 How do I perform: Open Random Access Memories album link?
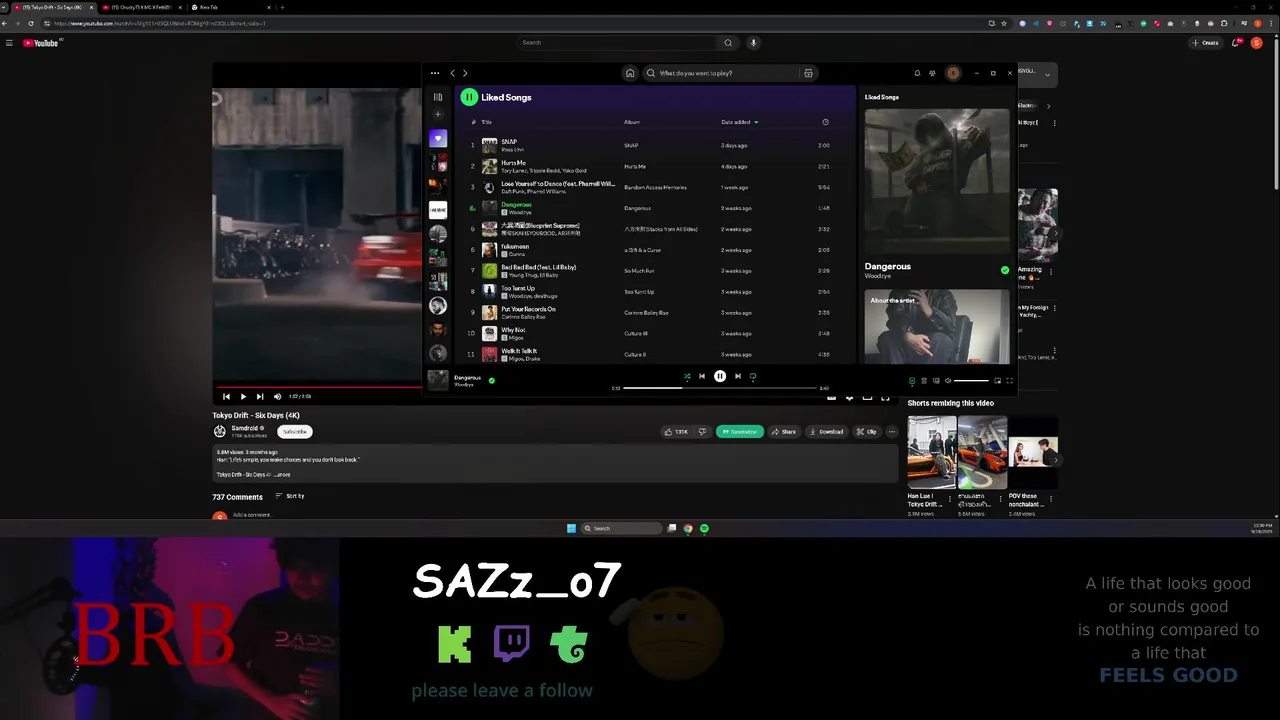click(x=655, y=187)
